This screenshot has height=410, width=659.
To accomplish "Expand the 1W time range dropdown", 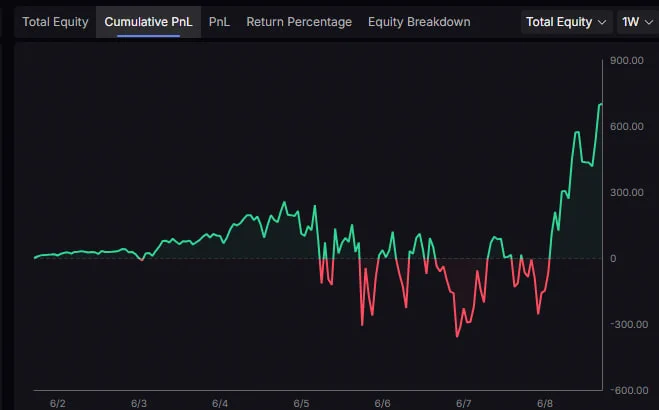I will [x=638, y=22].
